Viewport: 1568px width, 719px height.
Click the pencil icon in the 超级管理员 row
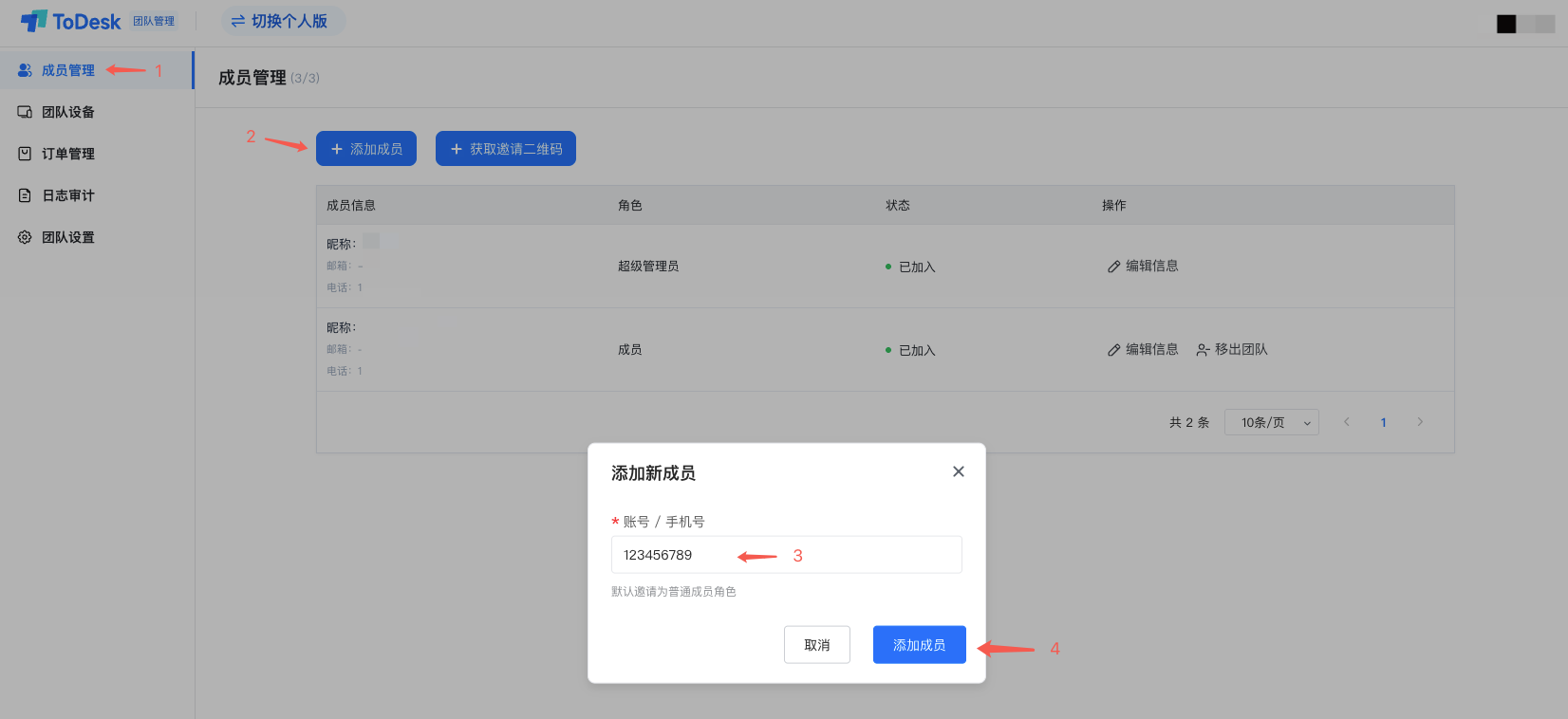(x=1113, y=267)
